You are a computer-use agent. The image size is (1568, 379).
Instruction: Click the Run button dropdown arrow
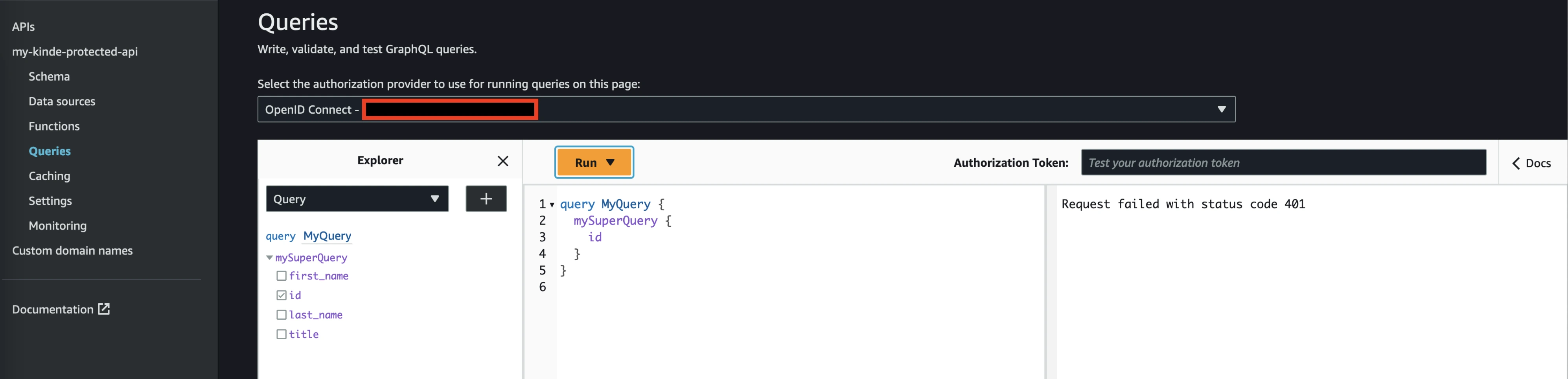coord(611,162)
